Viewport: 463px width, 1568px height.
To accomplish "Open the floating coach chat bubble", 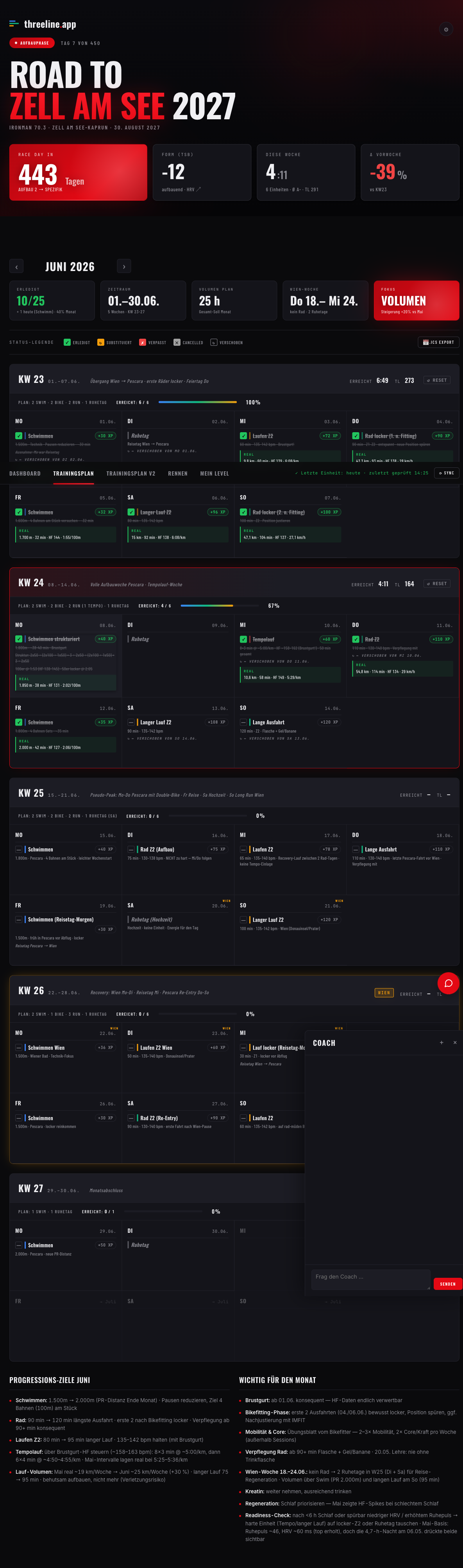I will (x=449, y=983).
